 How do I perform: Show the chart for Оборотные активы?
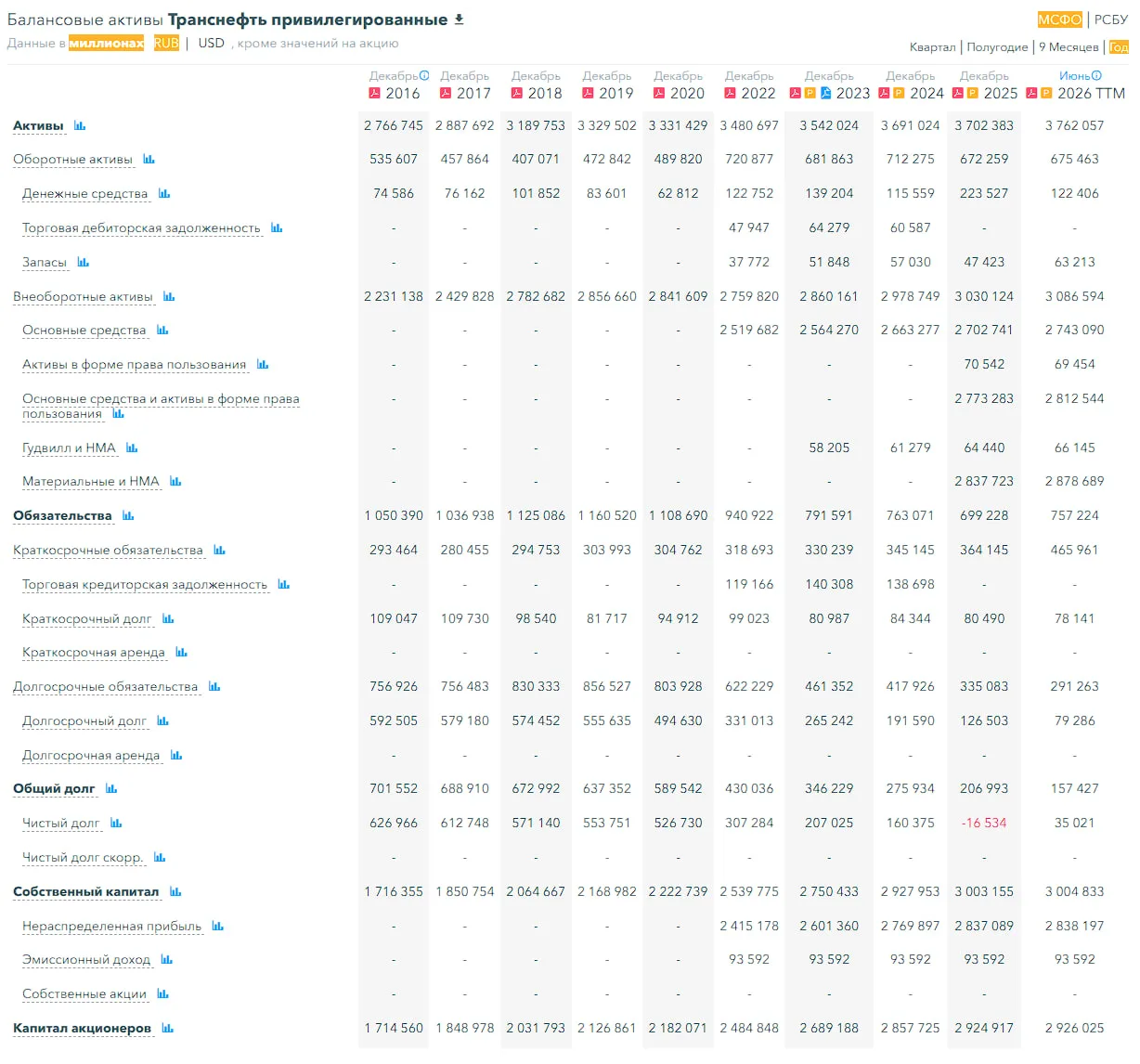(149, 160)
